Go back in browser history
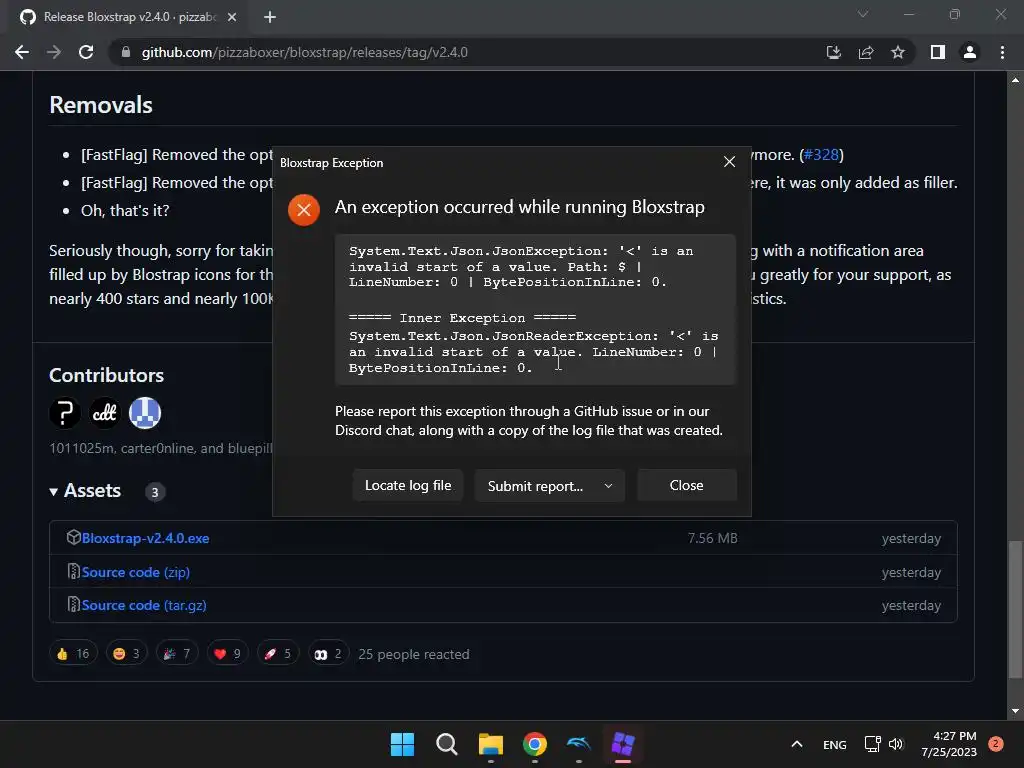Image resolution: width=1024 pixels, height=768 pixels. (x=22, y=52)
